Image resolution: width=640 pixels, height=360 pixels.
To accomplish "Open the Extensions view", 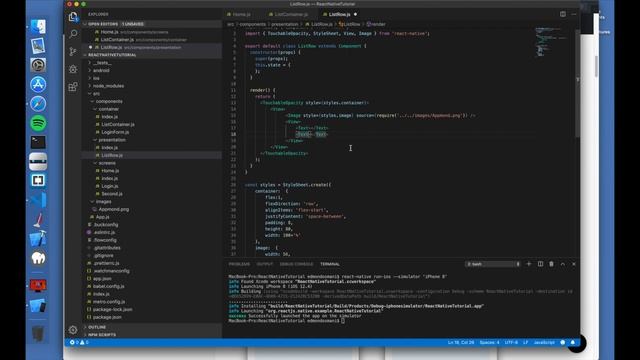I will pyautogui.click(x=73, y=87).
